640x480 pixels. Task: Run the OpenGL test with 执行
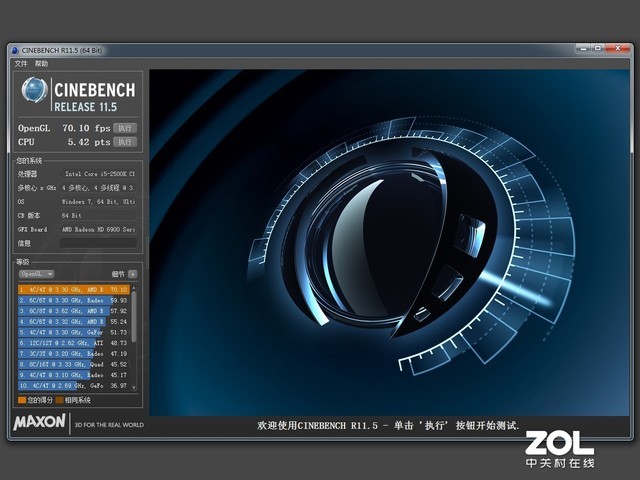pyautogui.click(x=125, y=128)
